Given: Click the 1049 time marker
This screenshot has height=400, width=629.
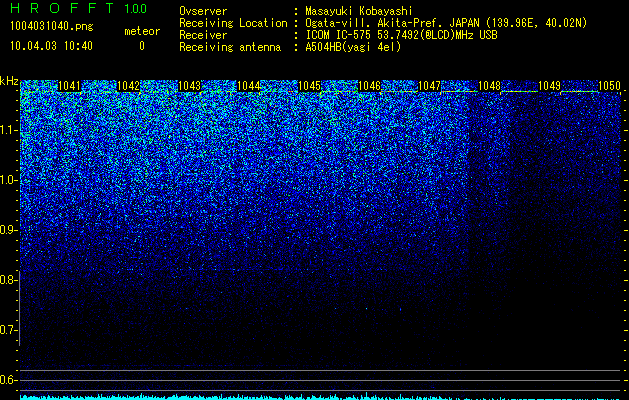Looking at the screenshot, I should (549, 86).
